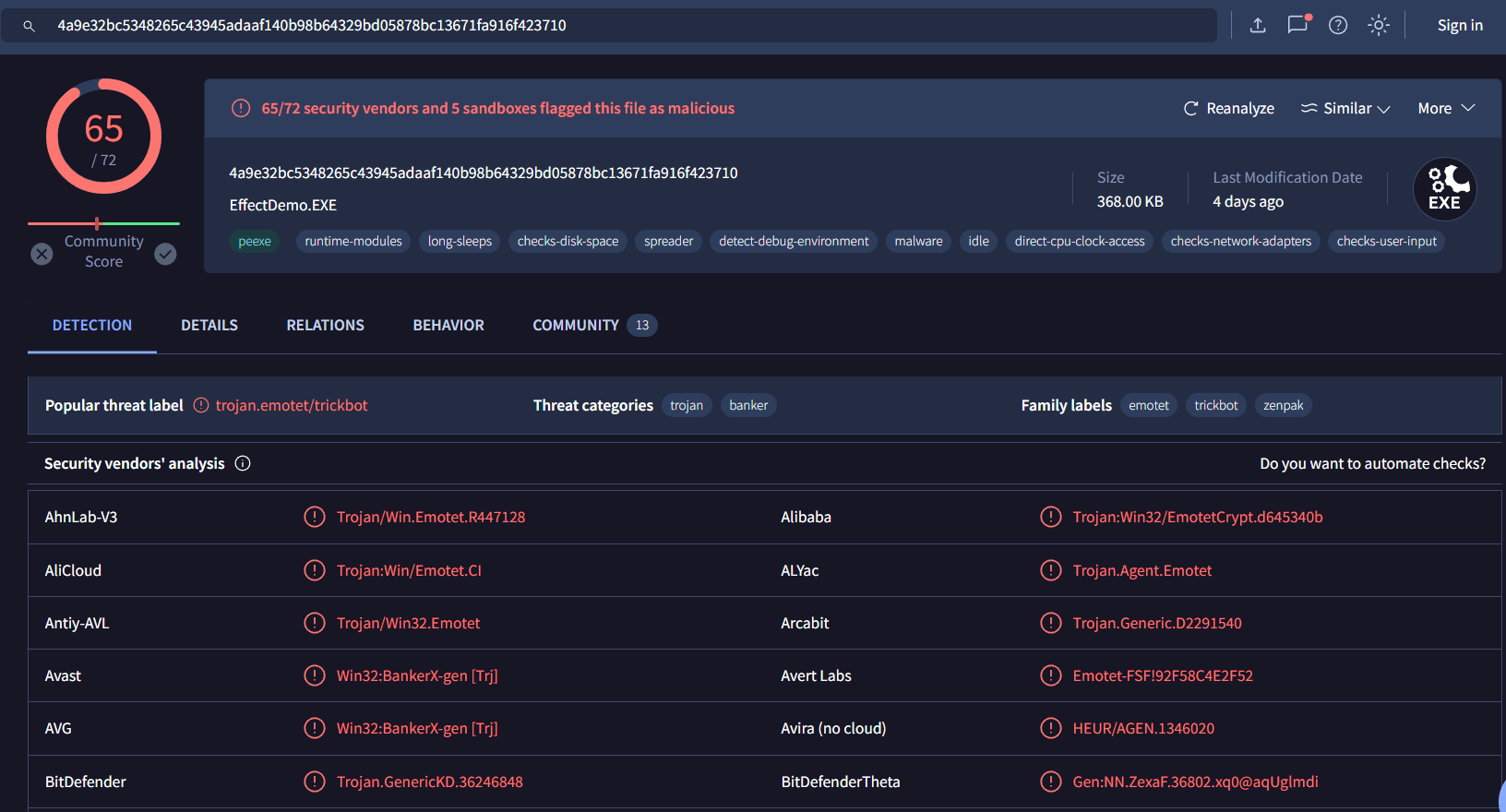This screenshot has width=1506, height=812.
Task: Click the Reanalyze refresh icon
Action: tap(1190, 109)
